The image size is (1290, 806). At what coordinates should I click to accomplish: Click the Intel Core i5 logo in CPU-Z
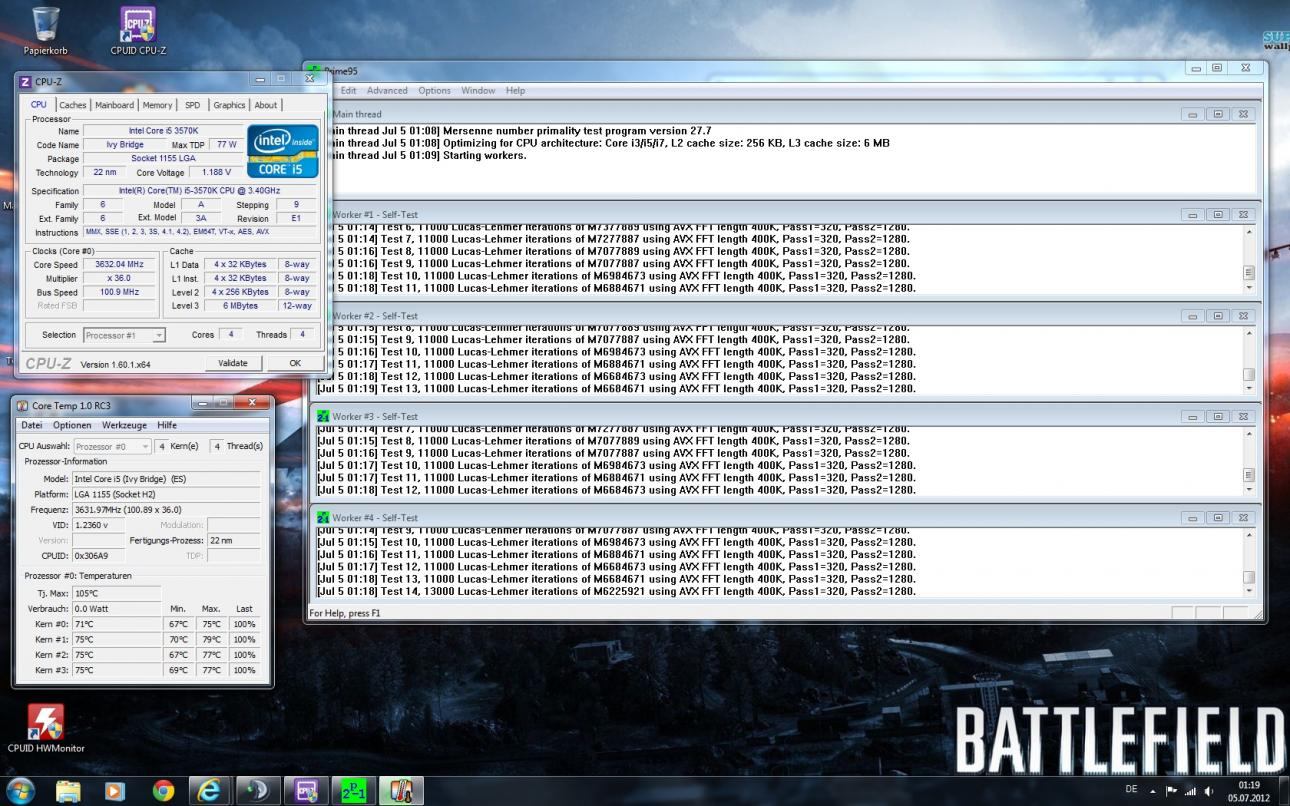point(282,151)
